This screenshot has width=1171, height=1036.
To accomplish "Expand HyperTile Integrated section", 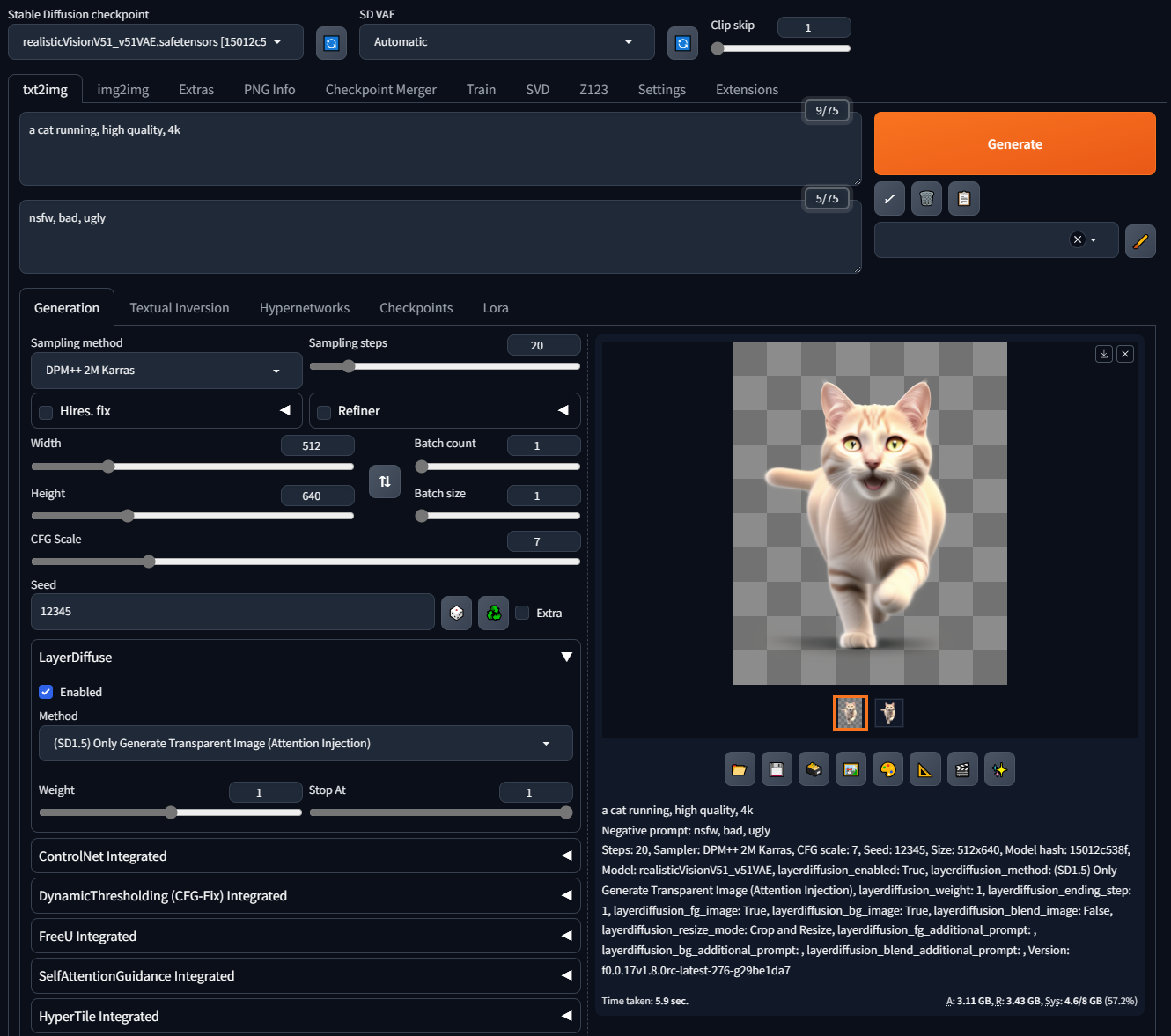I will pyautogui.click(x=306, y=1016).
